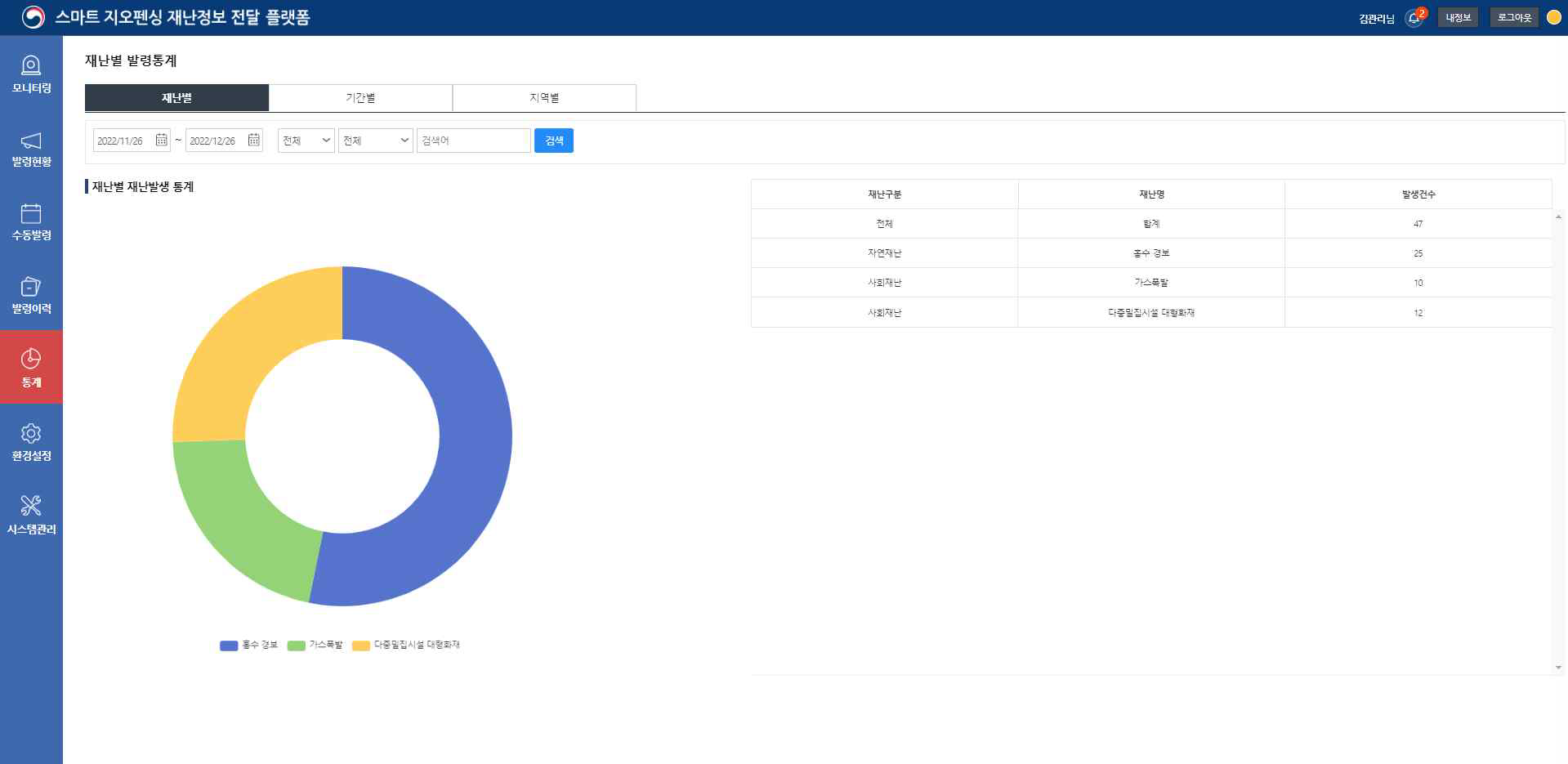
Task: Select the 홍수 경보 table cell
Action: (x=1151, y=253)
